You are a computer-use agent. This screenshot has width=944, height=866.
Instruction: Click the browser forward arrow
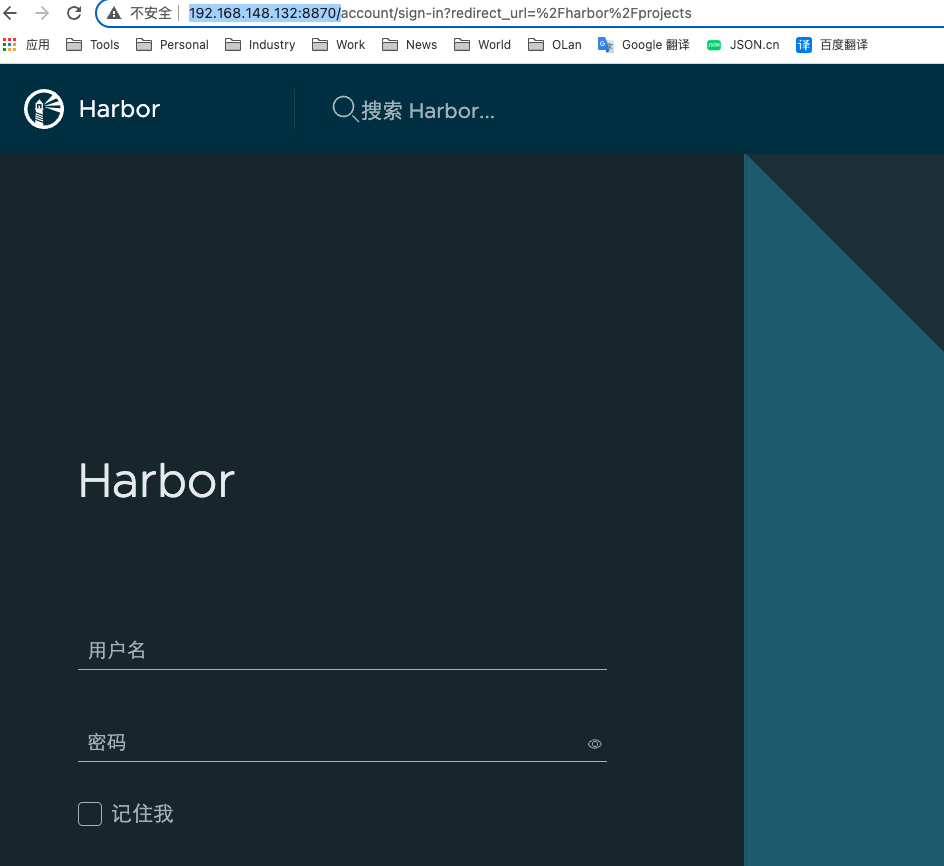(42, 13)
